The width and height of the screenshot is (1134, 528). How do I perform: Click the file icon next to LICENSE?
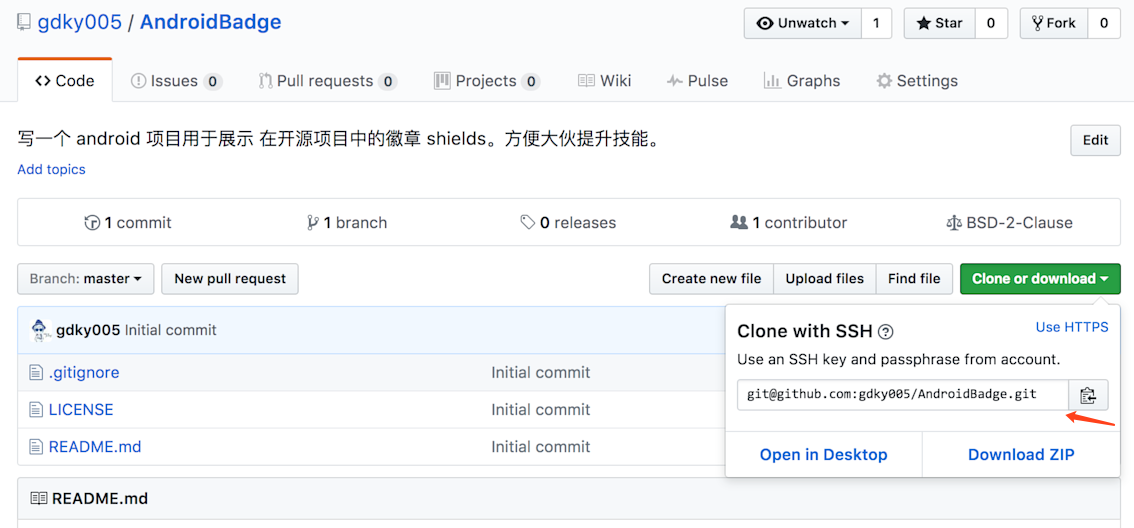(x=36, y=410)
